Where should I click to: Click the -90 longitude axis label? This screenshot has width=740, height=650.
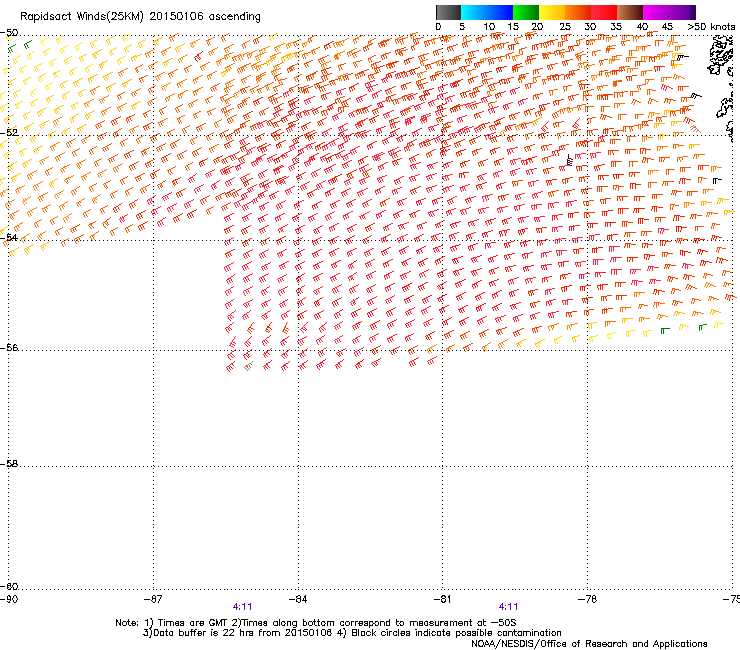[x=9, y=599]
